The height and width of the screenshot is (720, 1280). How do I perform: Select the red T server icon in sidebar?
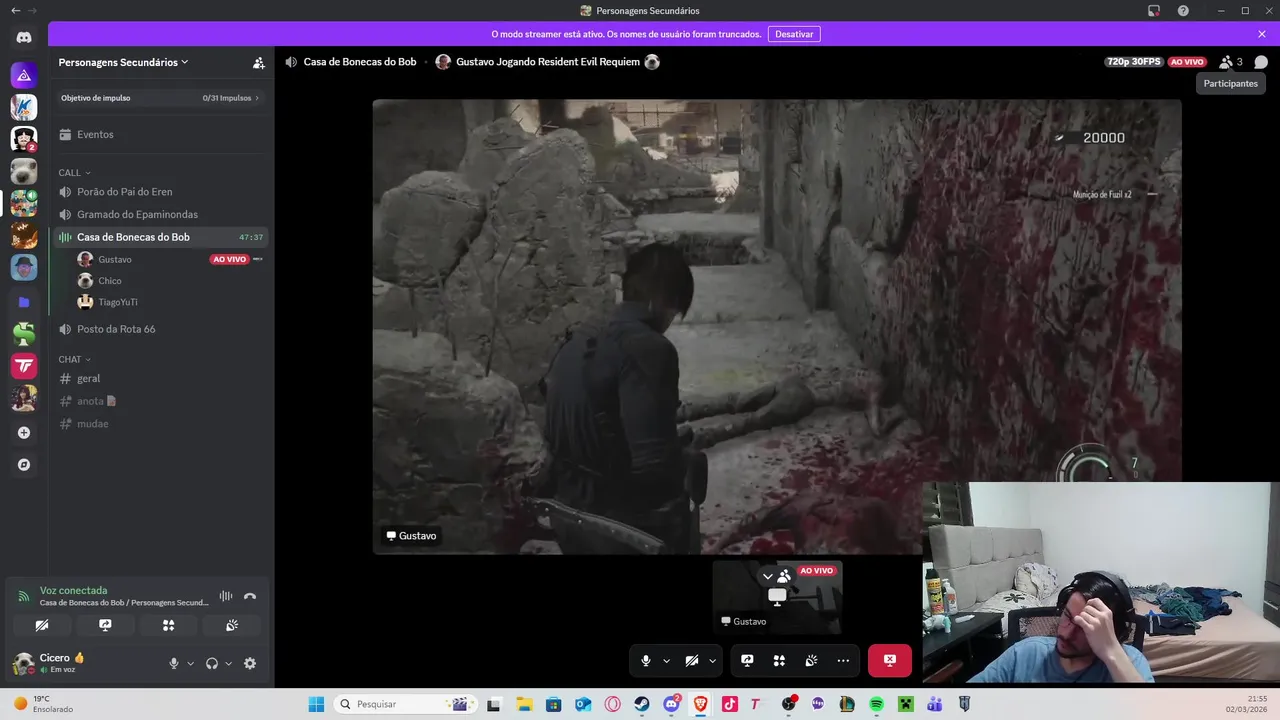pos(24,366)
